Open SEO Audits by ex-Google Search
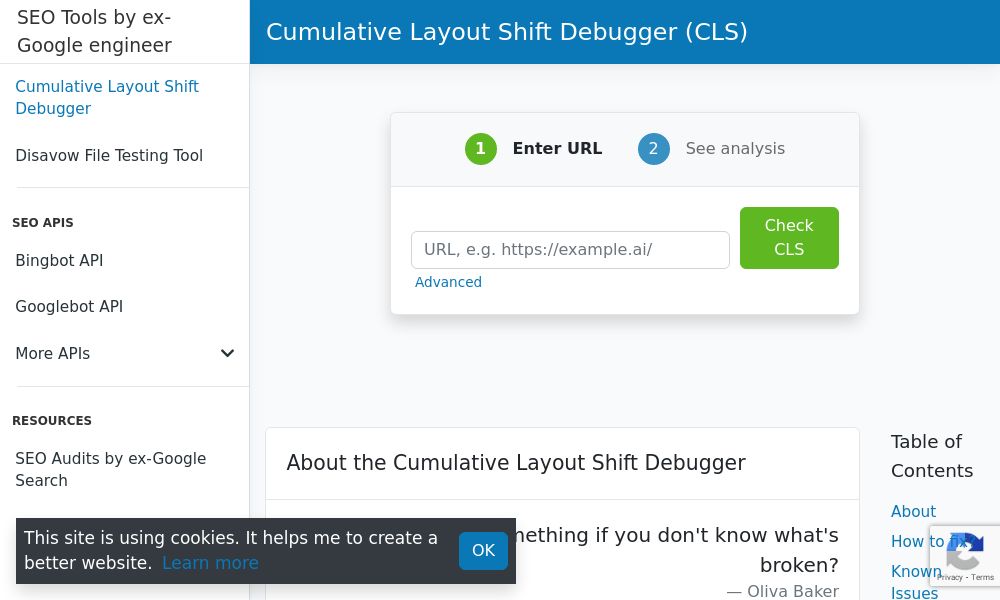 point(110,470)
